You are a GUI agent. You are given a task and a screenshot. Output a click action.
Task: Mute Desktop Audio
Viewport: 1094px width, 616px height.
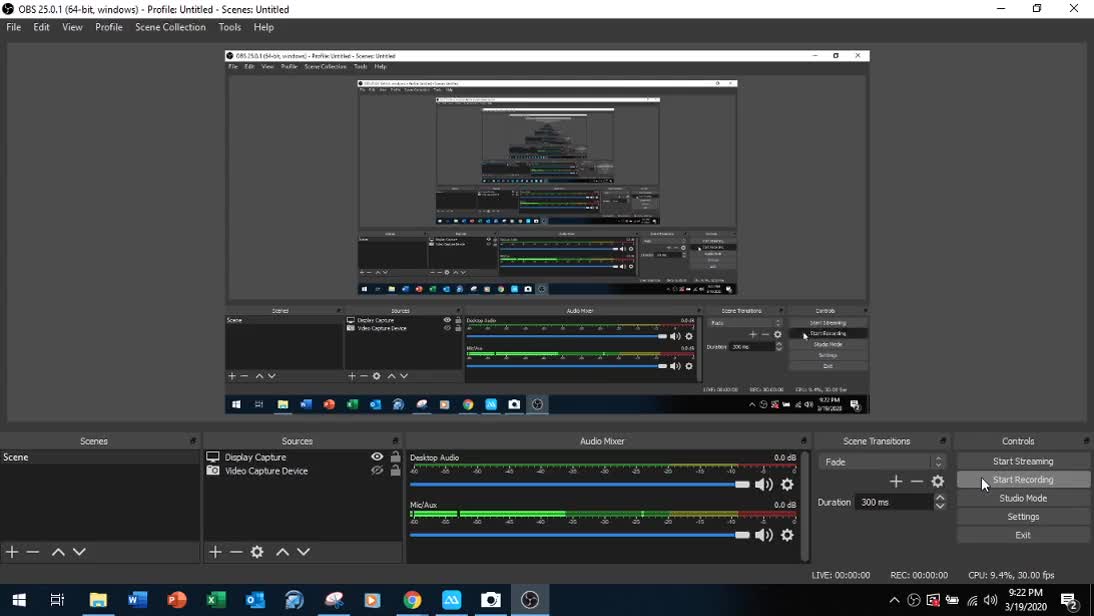click(764, 484)
